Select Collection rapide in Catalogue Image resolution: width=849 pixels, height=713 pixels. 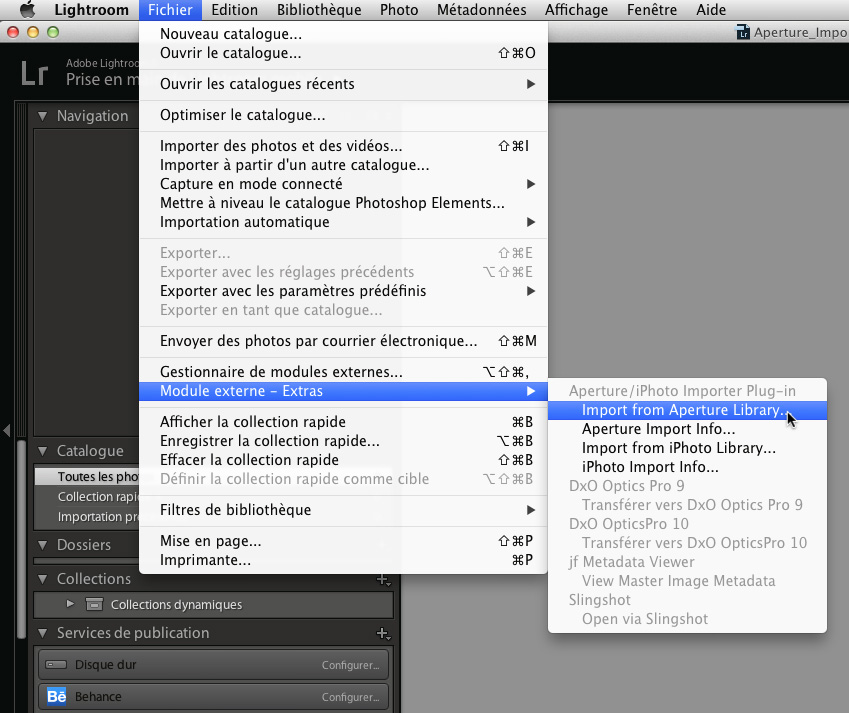tap(87, 496)
